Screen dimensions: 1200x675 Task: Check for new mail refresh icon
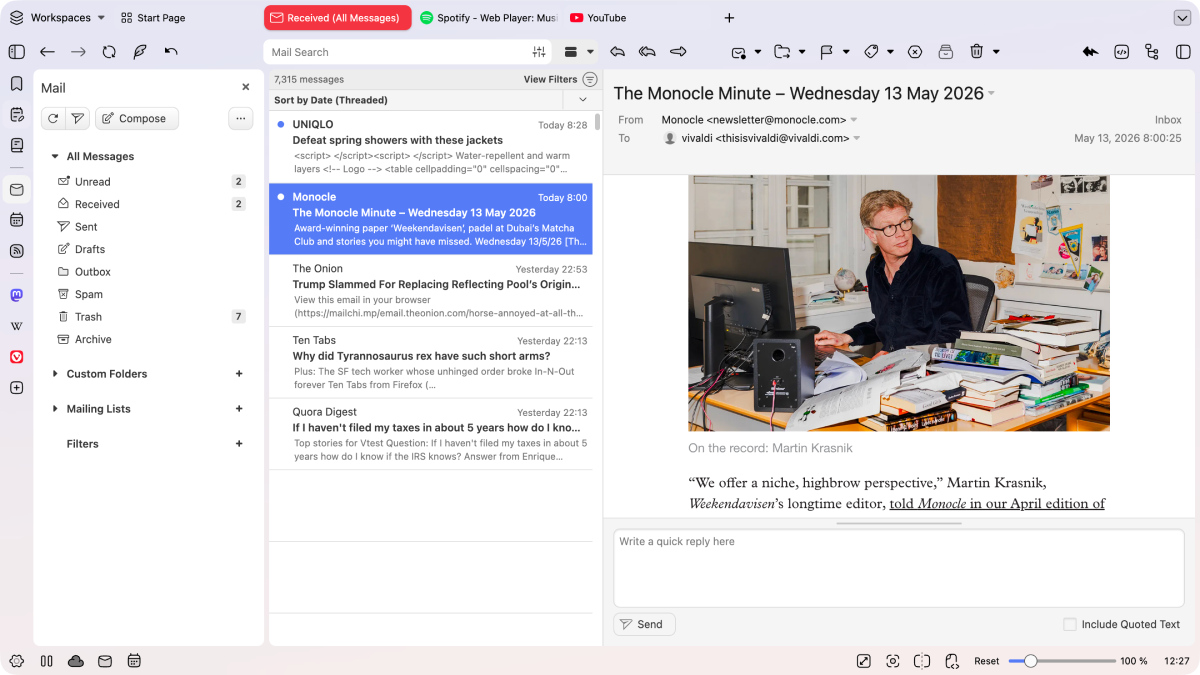52,118
